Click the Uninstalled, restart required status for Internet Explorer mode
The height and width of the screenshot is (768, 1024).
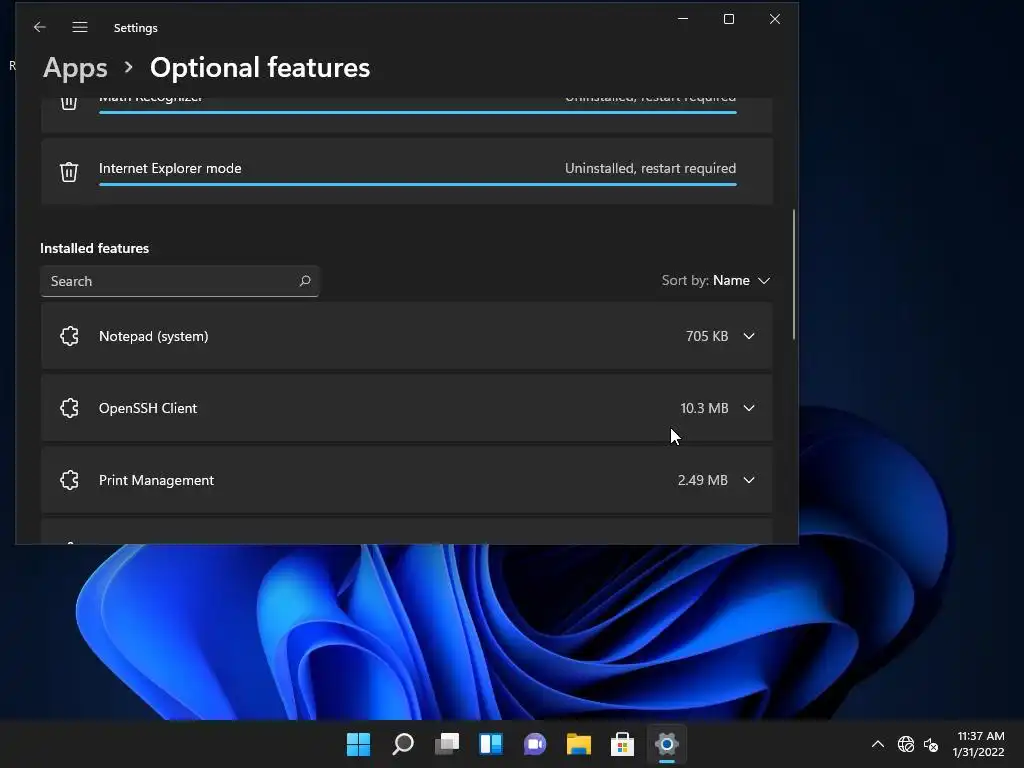[x=650, y=168]
